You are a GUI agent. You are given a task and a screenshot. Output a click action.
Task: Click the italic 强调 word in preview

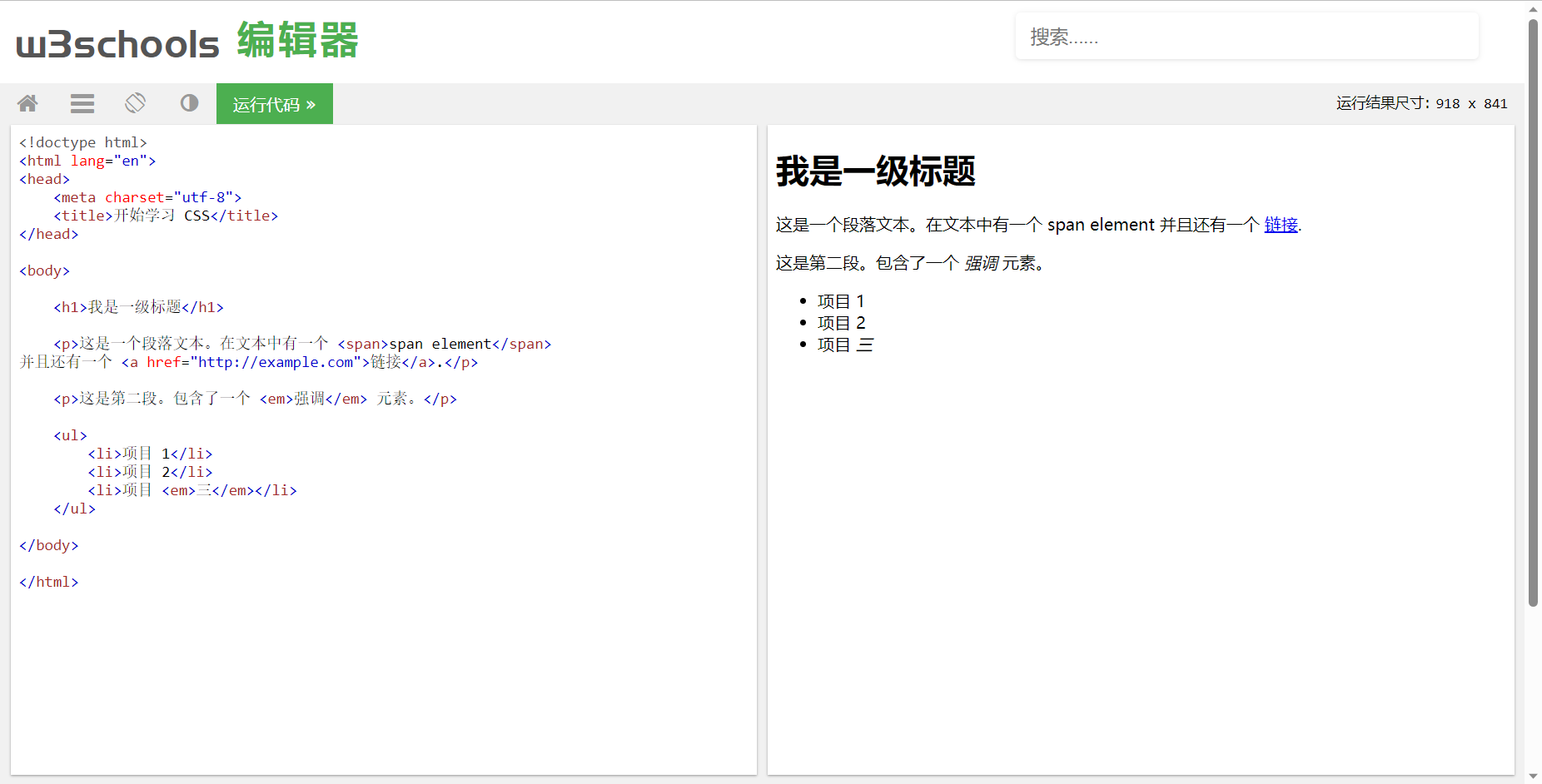point(981,263)
